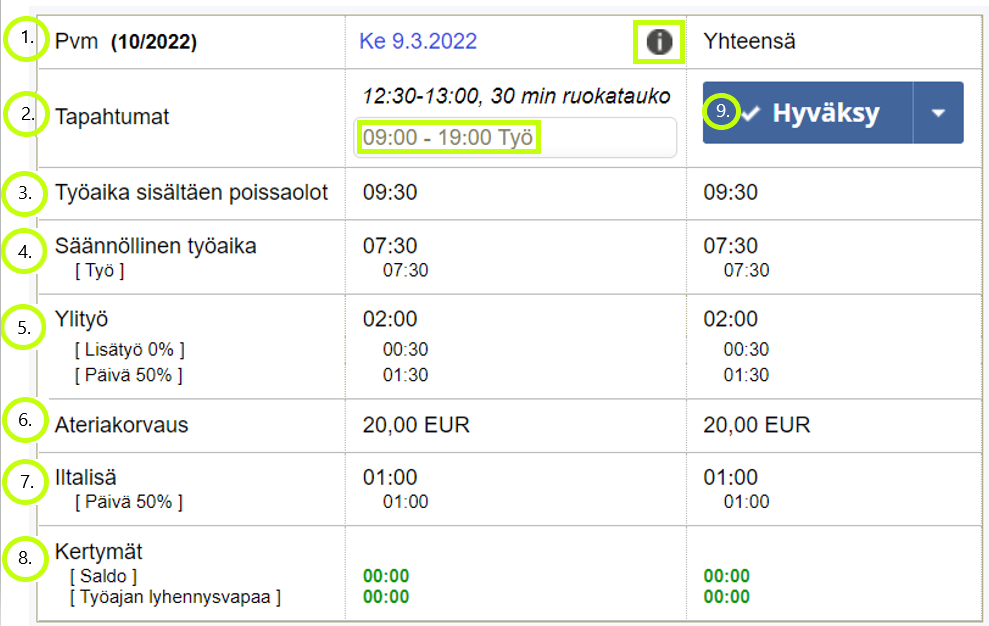989x626 pixels.
Task: Click the numbered marker 3 beside Työaika
Action: click(x=25, y=193)
